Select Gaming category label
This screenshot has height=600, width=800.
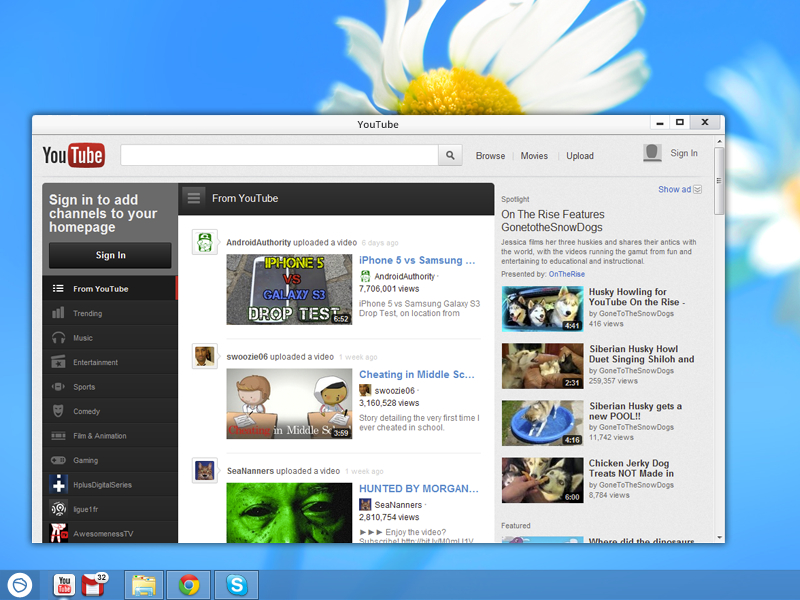click(x=85, y=460)
